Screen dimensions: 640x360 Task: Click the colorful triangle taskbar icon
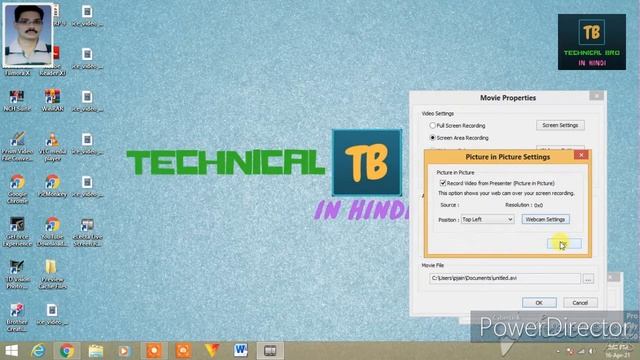click(x=212, y=351)
